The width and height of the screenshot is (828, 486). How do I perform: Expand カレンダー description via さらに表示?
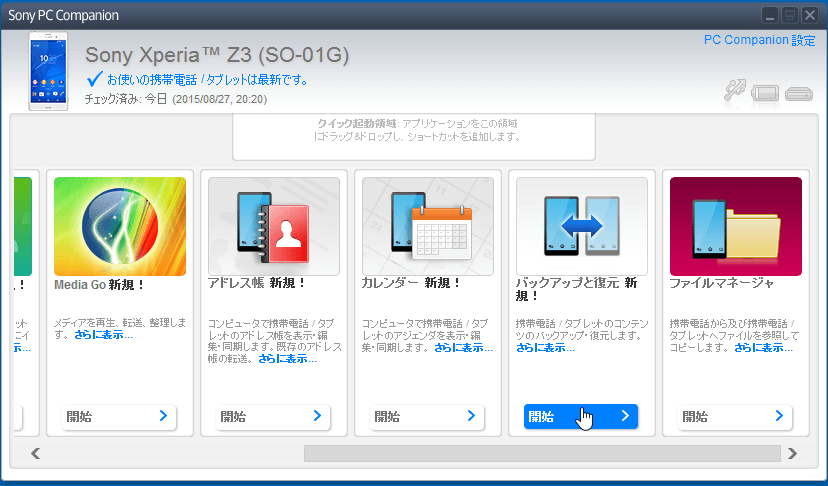[463, 348]
